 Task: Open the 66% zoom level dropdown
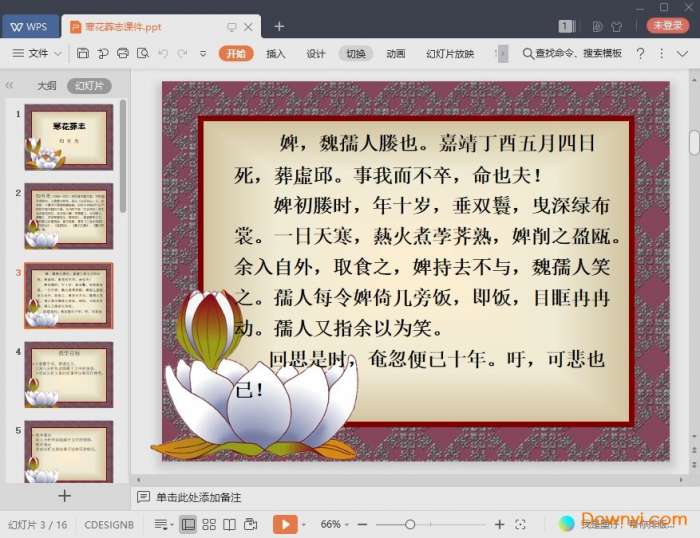click(334, 524)
